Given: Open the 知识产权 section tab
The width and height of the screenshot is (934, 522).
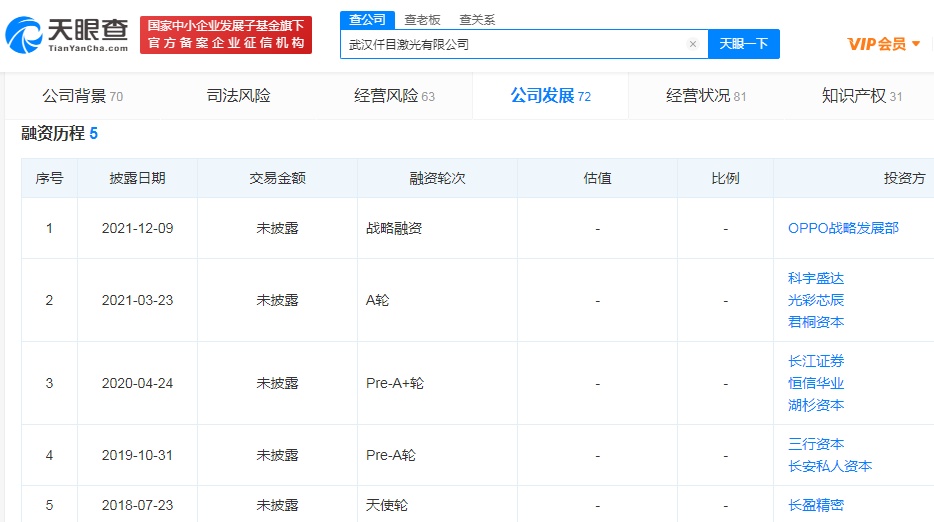Looking at the screenshot, I should point(861,96).
